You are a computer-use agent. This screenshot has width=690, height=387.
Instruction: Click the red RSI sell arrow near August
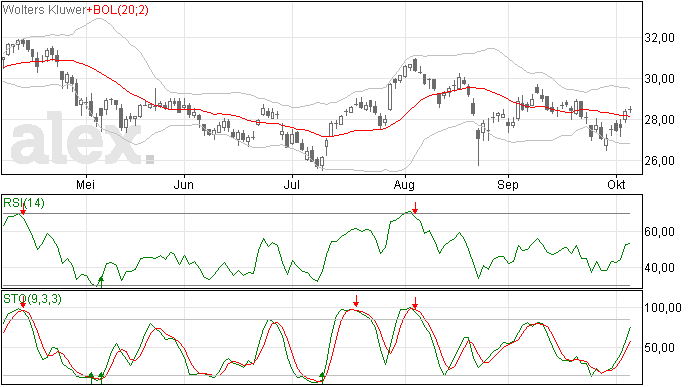tap(415, 208)
